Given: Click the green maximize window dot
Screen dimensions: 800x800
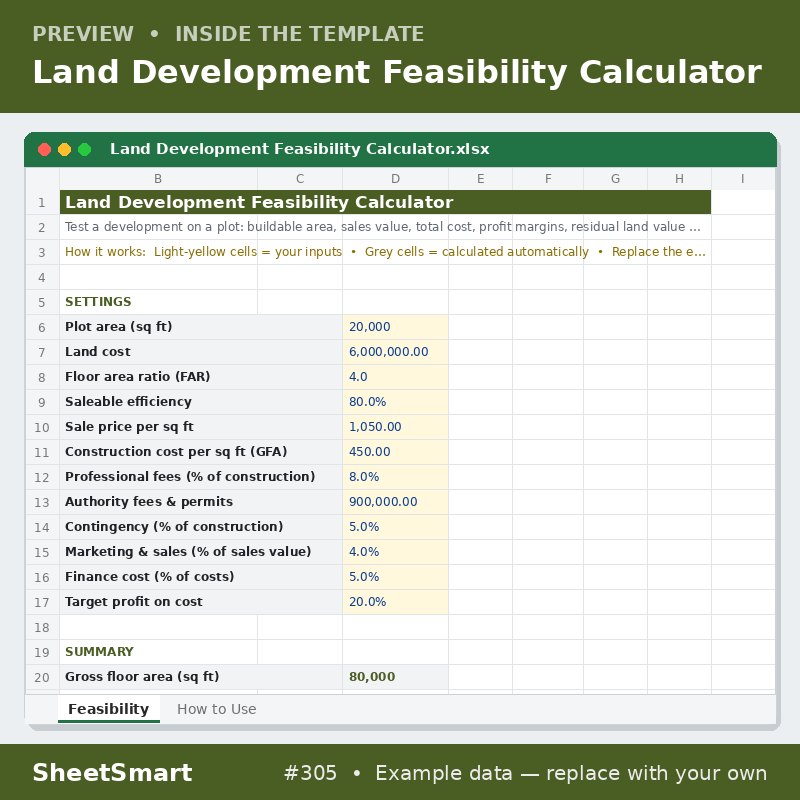Looking at the screenshot, I should coord(85,149).
